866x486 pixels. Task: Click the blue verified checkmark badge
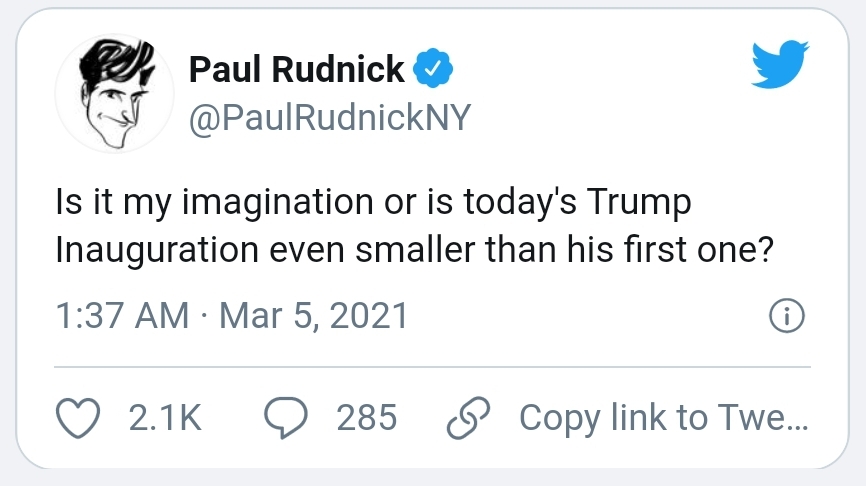tap(434, 70)
